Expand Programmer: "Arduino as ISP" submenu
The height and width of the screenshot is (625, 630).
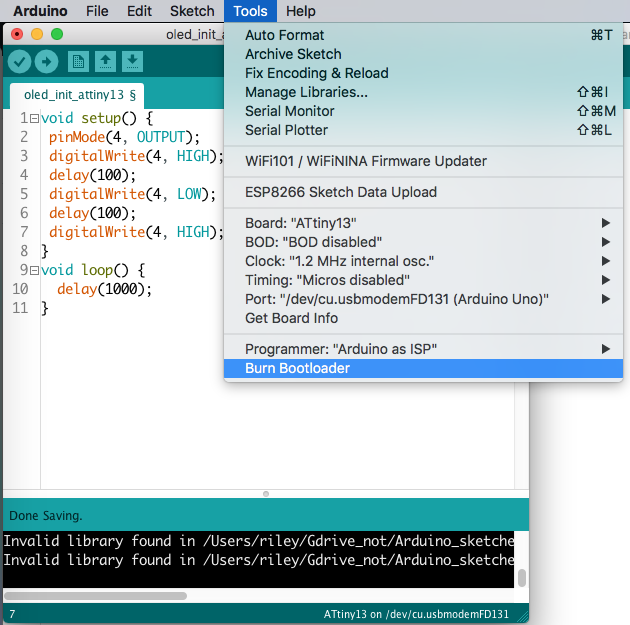tap(423, 349)
